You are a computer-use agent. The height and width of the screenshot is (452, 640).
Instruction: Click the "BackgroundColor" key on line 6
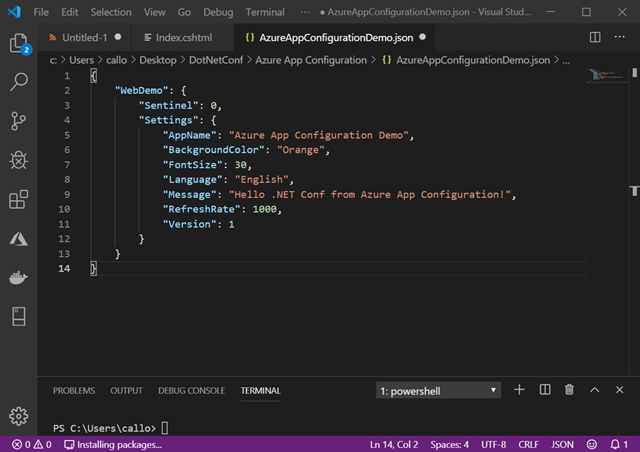[214, 150]
